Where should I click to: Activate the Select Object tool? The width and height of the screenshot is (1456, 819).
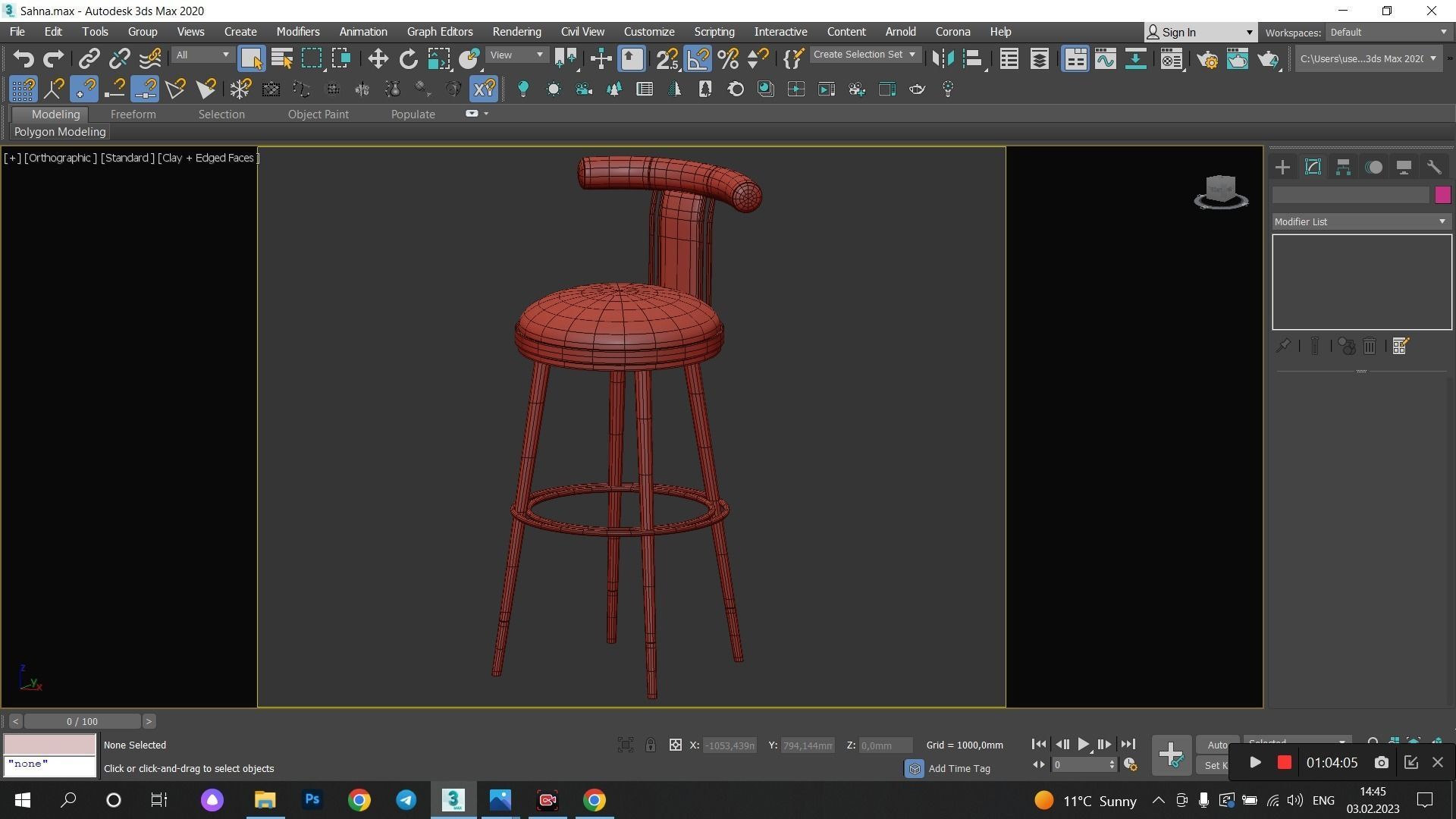pyautogui.click(x=251, y=58)
